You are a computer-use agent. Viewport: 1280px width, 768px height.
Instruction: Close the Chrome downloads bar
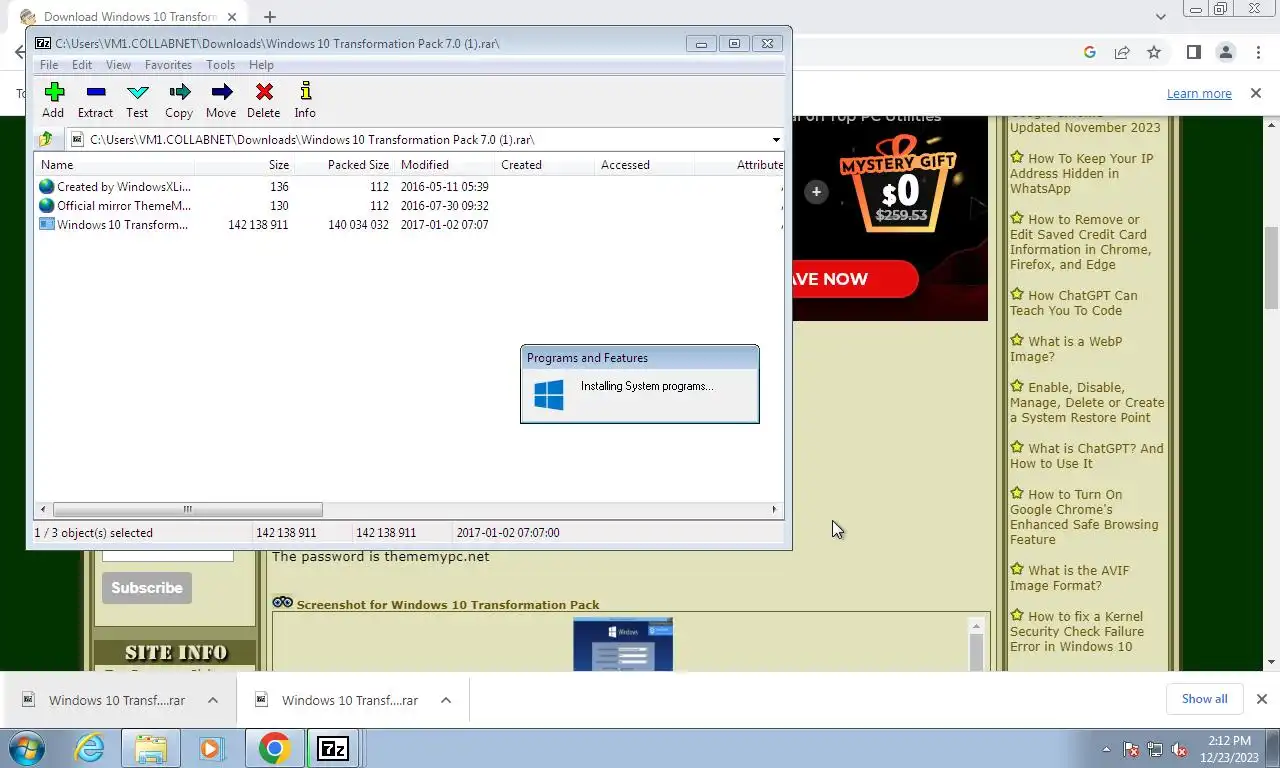(1262, 699)
